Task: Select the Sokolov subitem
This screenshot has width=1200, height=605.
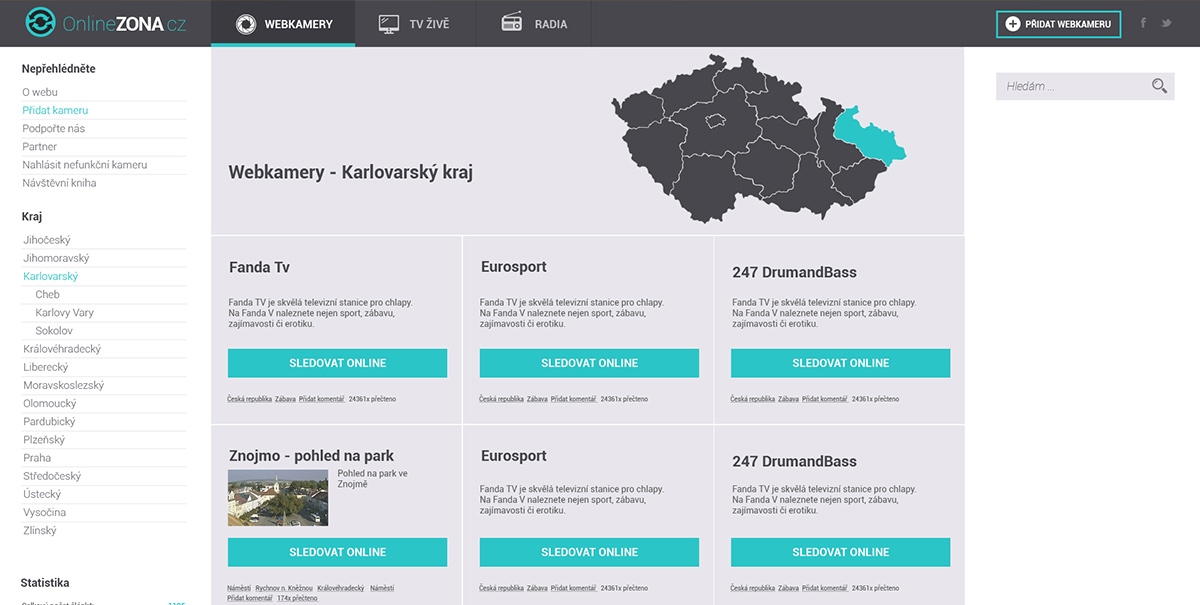Action: [x=53, y=330]
